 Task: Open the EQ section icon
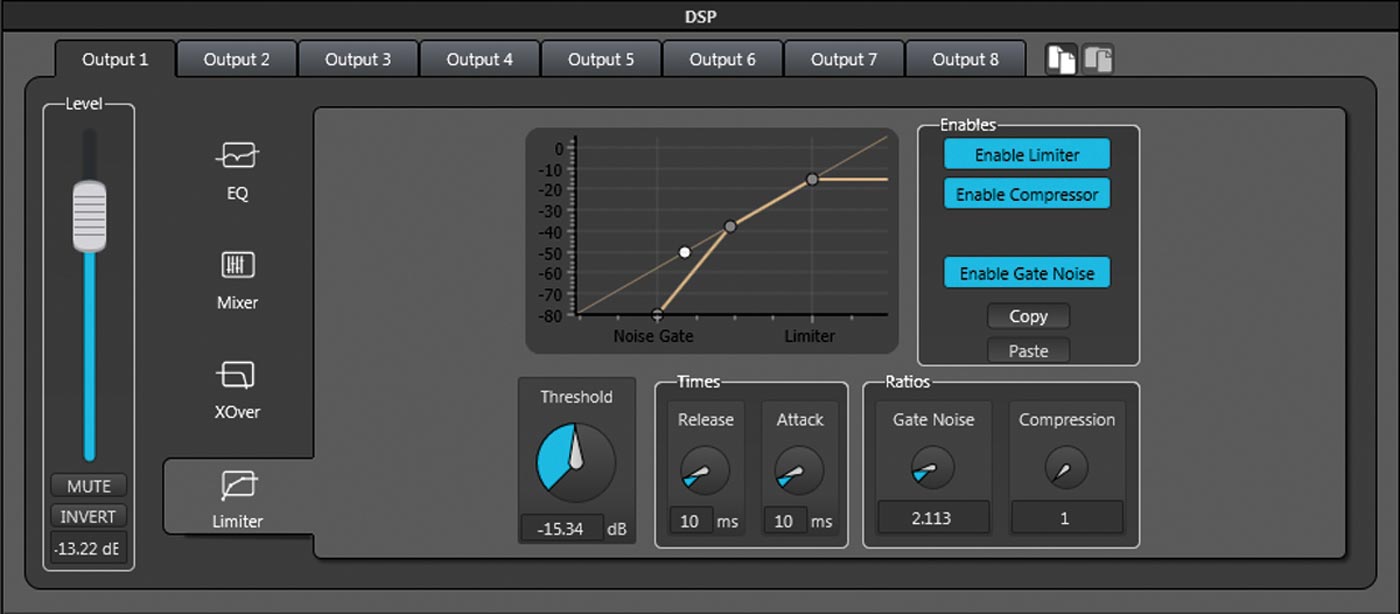tap(237, 157)
